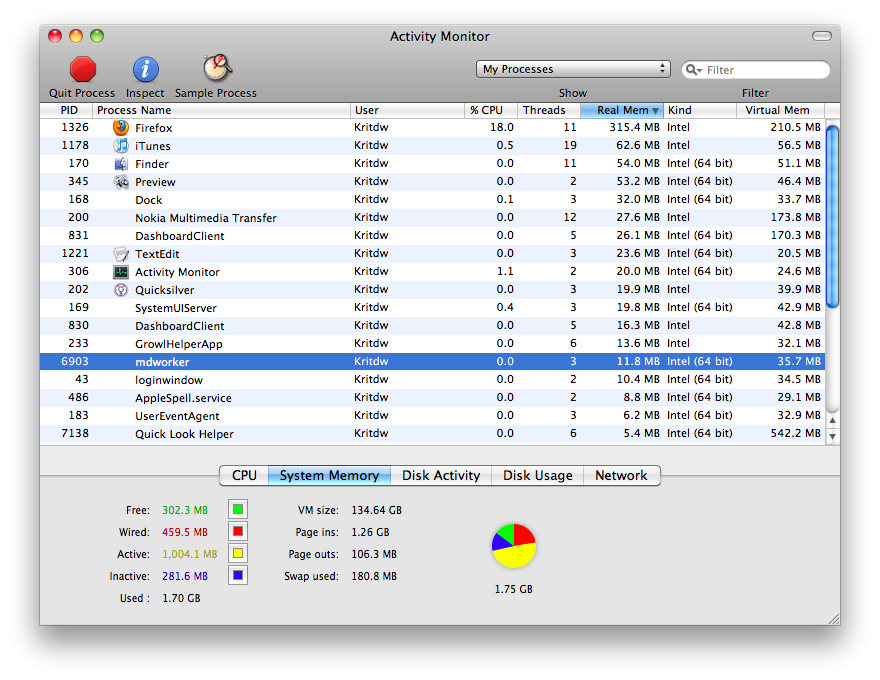Click the red Quit Process stop icon
The width and height of the screenshot is (880, 680).
tap(82, 70)
